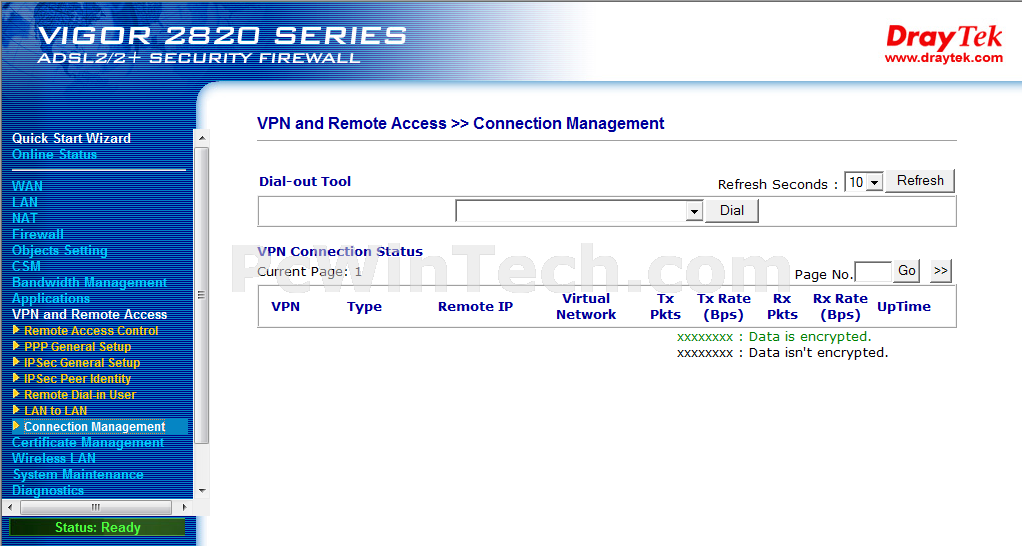Click sidebar scroll down arrow
Viewport: 1022px width, 546px height.
coord(202,491)
